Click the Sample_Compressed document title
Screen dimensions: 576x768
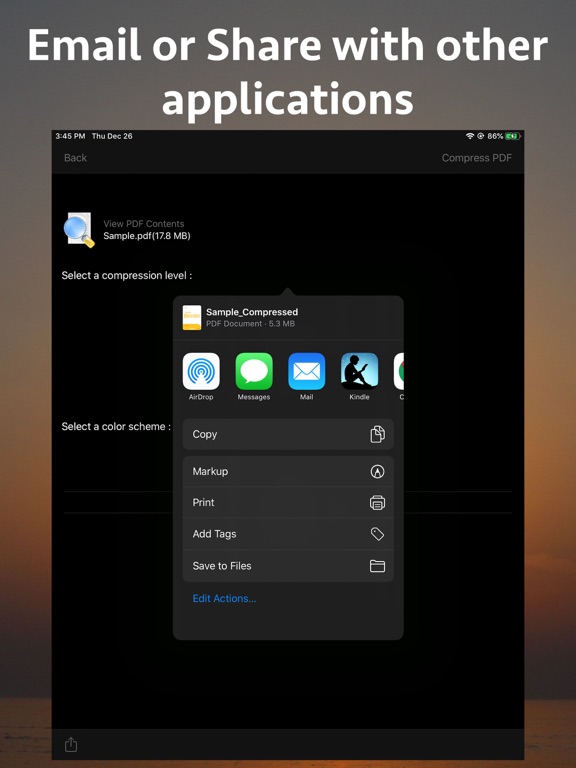[252, 312]
